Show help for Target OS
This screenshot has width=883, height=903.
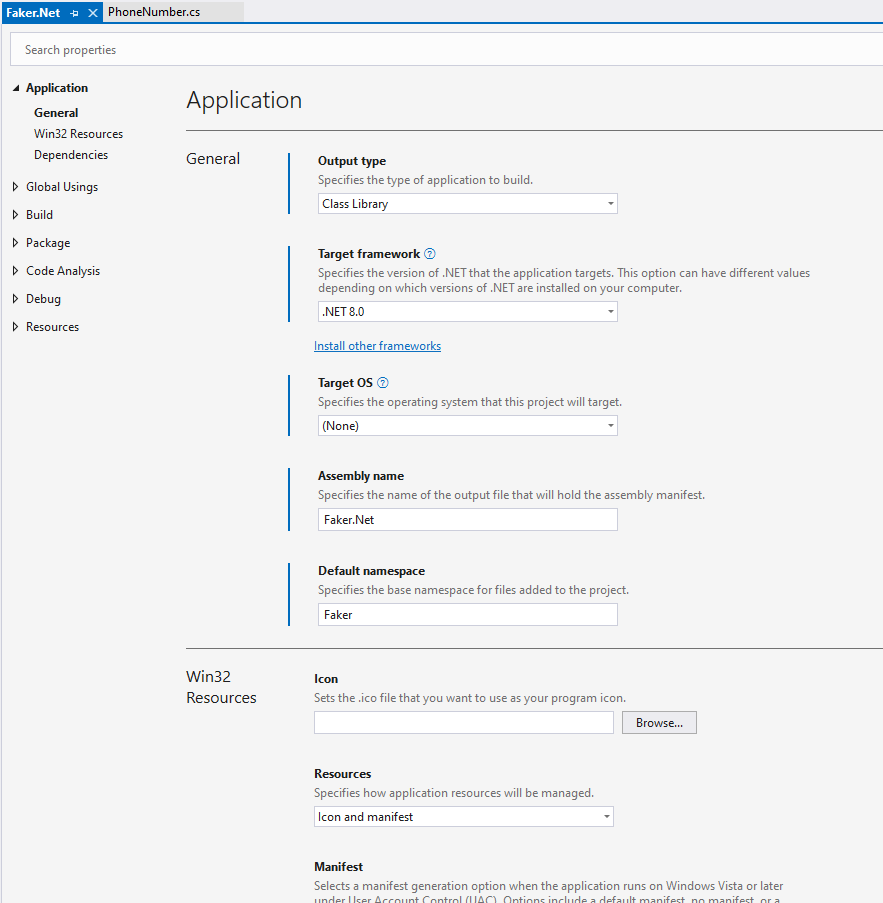382,383
